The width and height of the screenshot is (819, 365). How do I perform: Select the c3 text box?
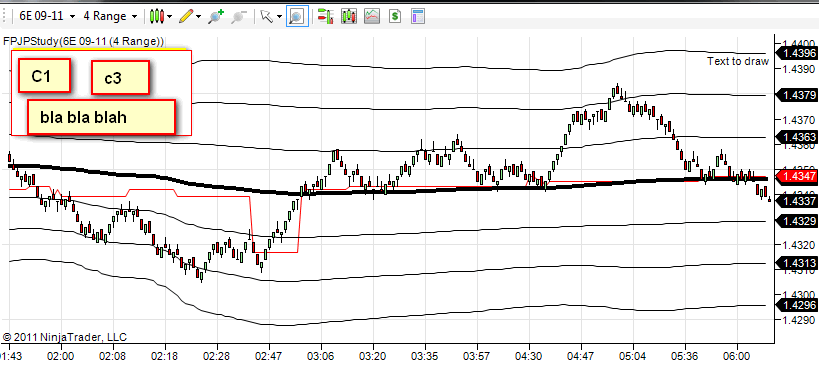tap(120, 78)
